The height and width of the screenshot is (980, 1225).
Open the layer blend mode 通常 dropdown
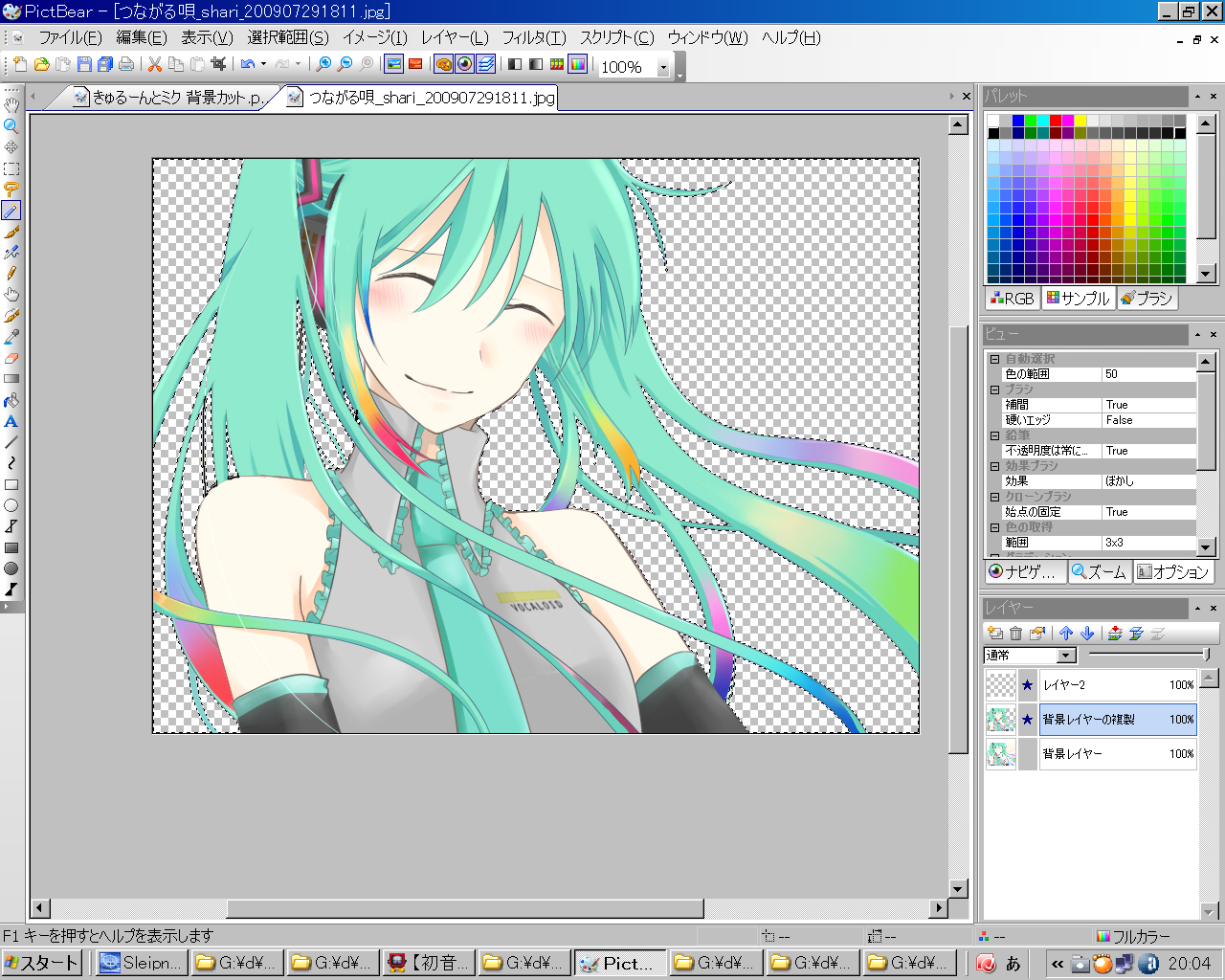click(1066, 656)
